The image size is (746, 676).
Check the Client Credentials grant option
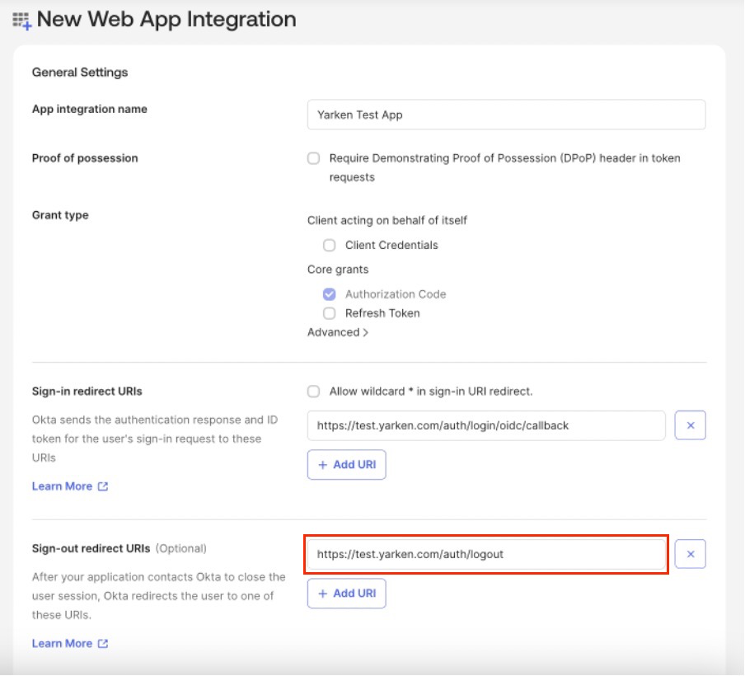coord(329,245)
